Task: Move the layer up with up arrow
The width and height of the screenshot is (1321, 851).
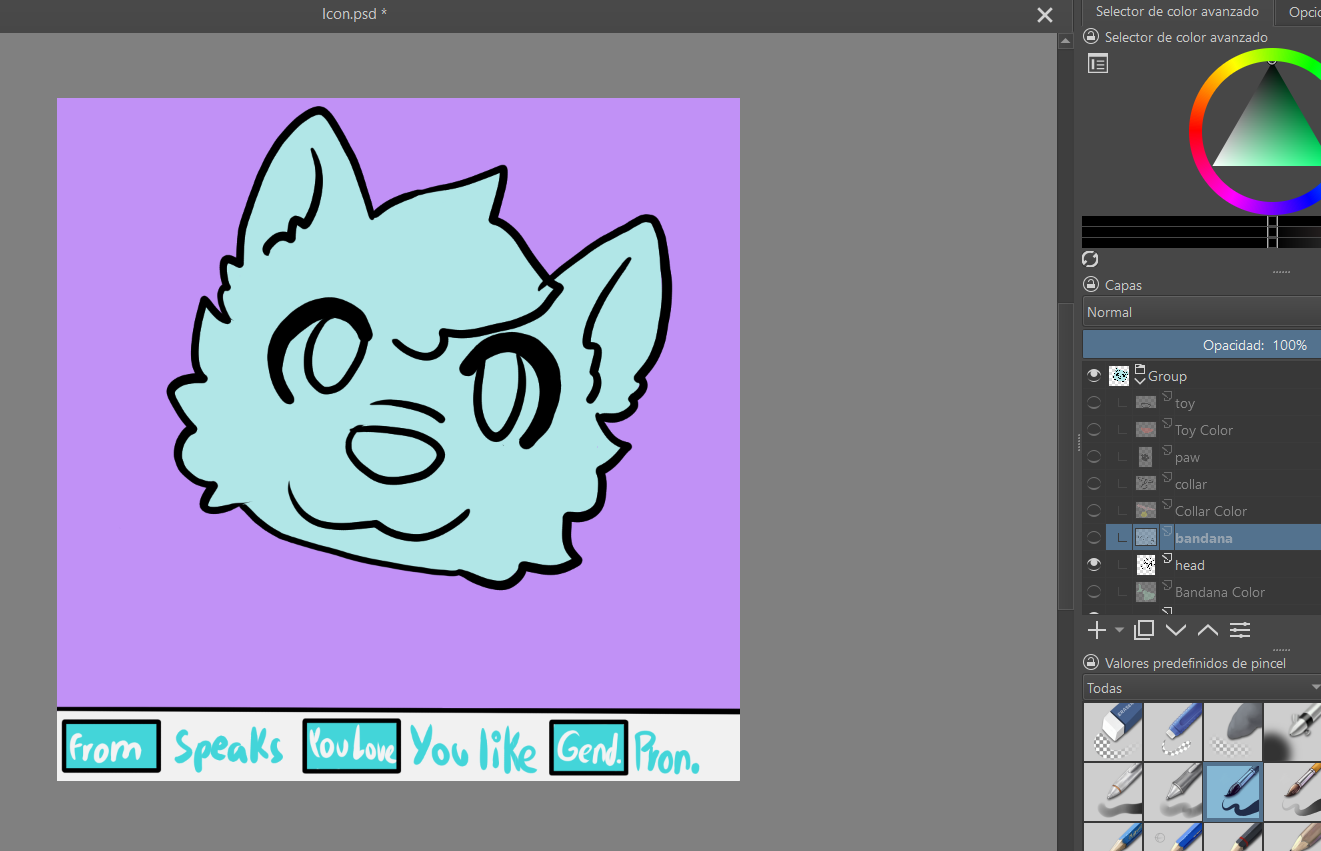Action: coord(1208,630)
